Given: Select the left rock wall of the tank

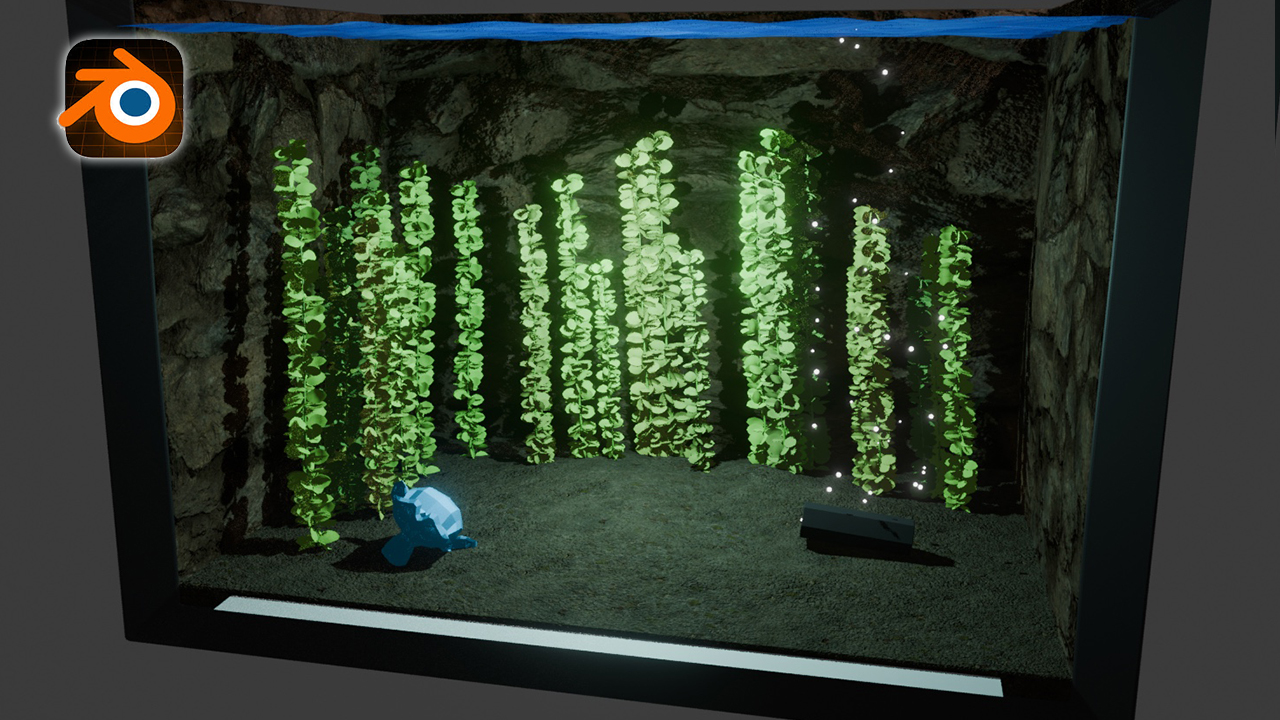Looking at the screenshot, I should tap(200, 350).
